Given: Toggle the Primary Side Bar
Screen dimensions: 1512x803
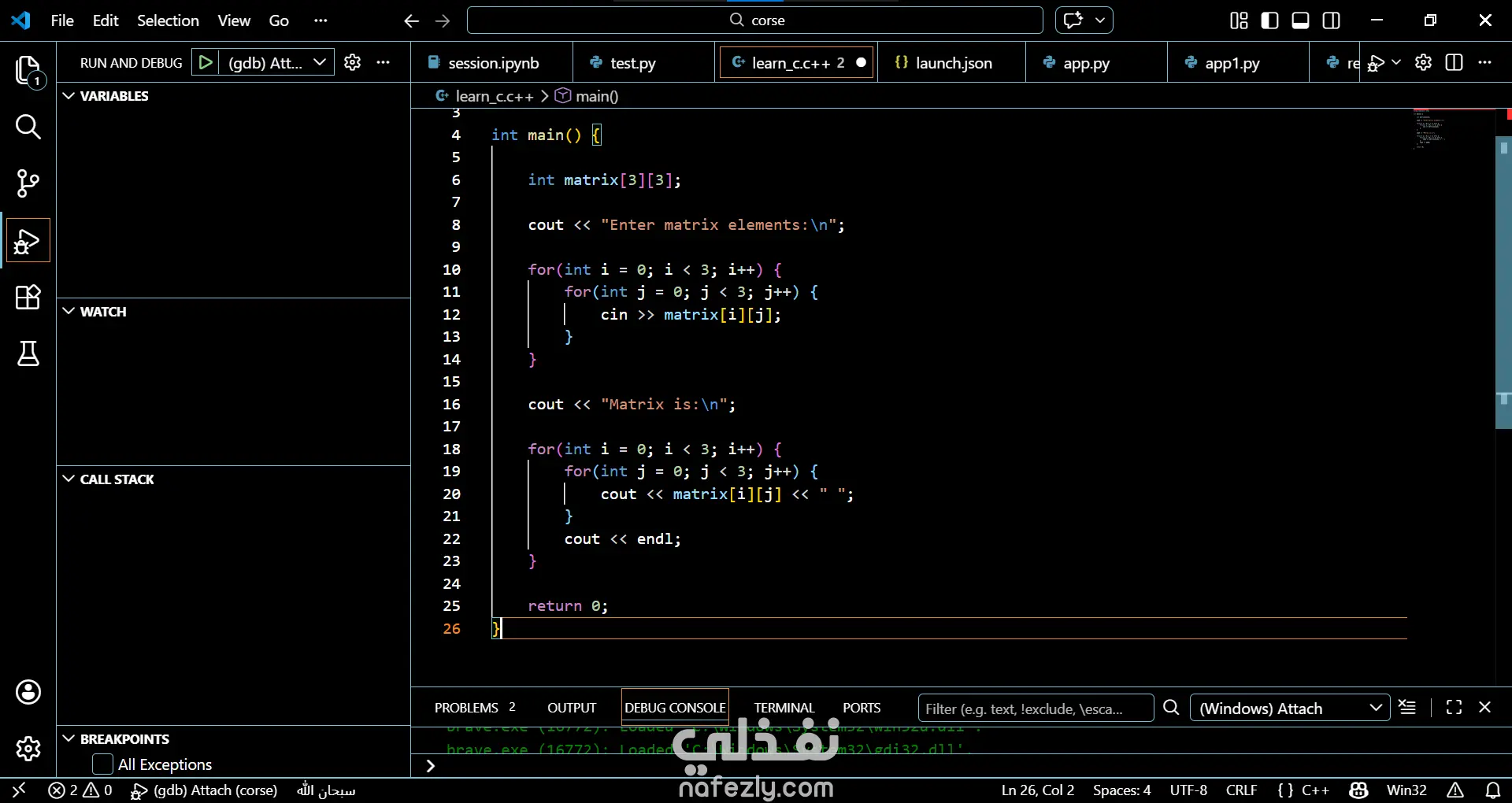Looking at the screenshot, I should 1269,20.
